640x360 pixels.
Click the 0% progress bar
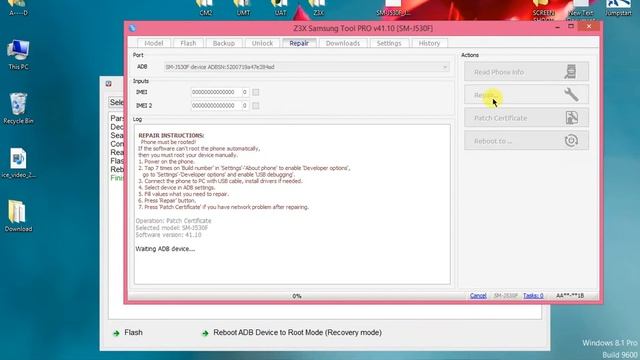(x=297, y=296)
